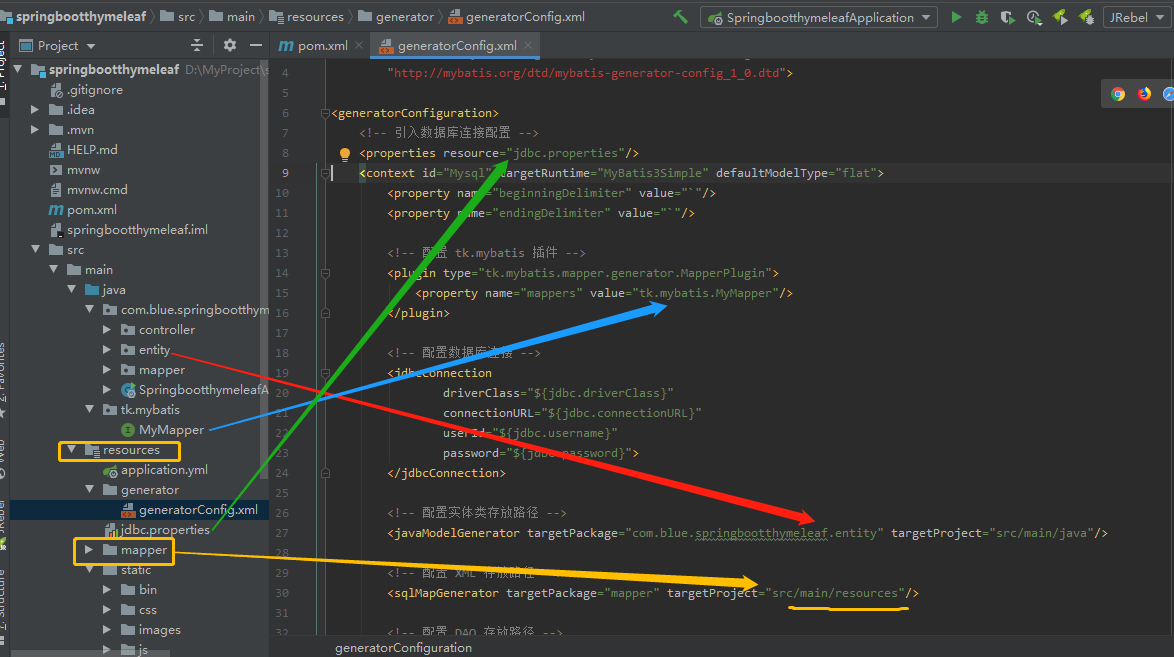
Task: Open preview in Firefox browser icon
Action: [1144, 94]
